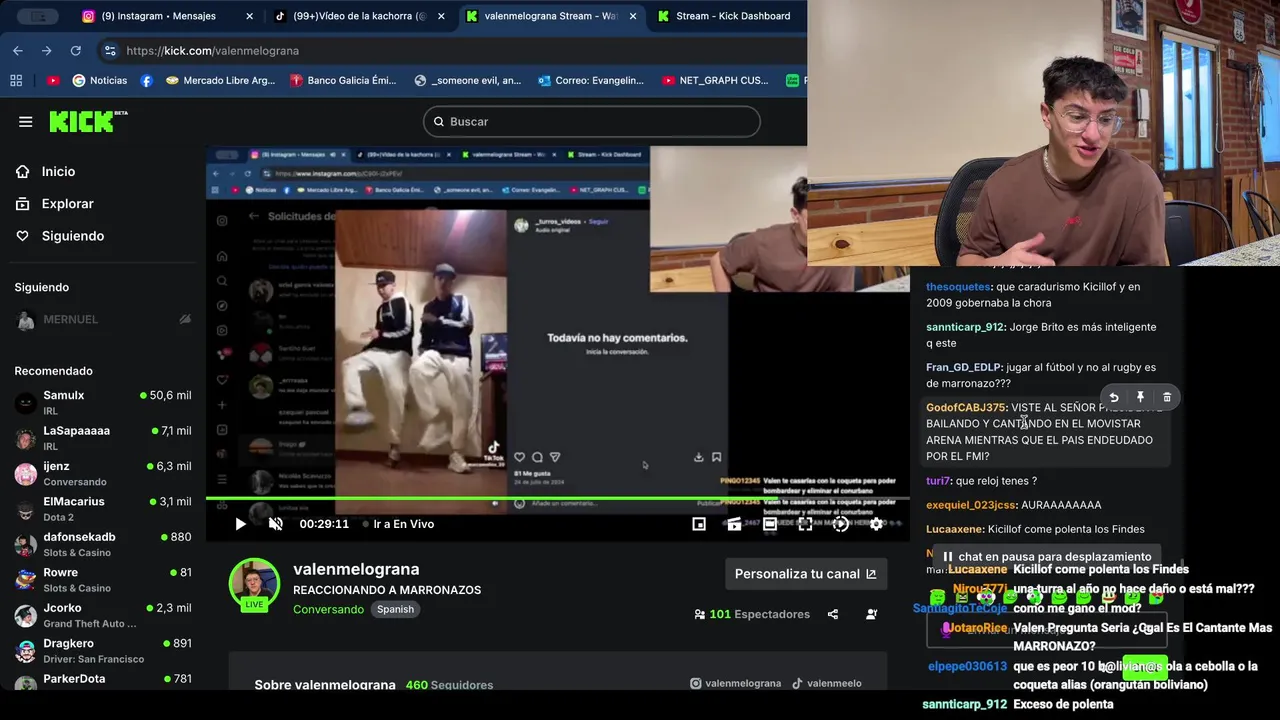Click the 460 Seguidores count
The height and width of the screenshot is (720, 1280).
click(x=449, y=685)
